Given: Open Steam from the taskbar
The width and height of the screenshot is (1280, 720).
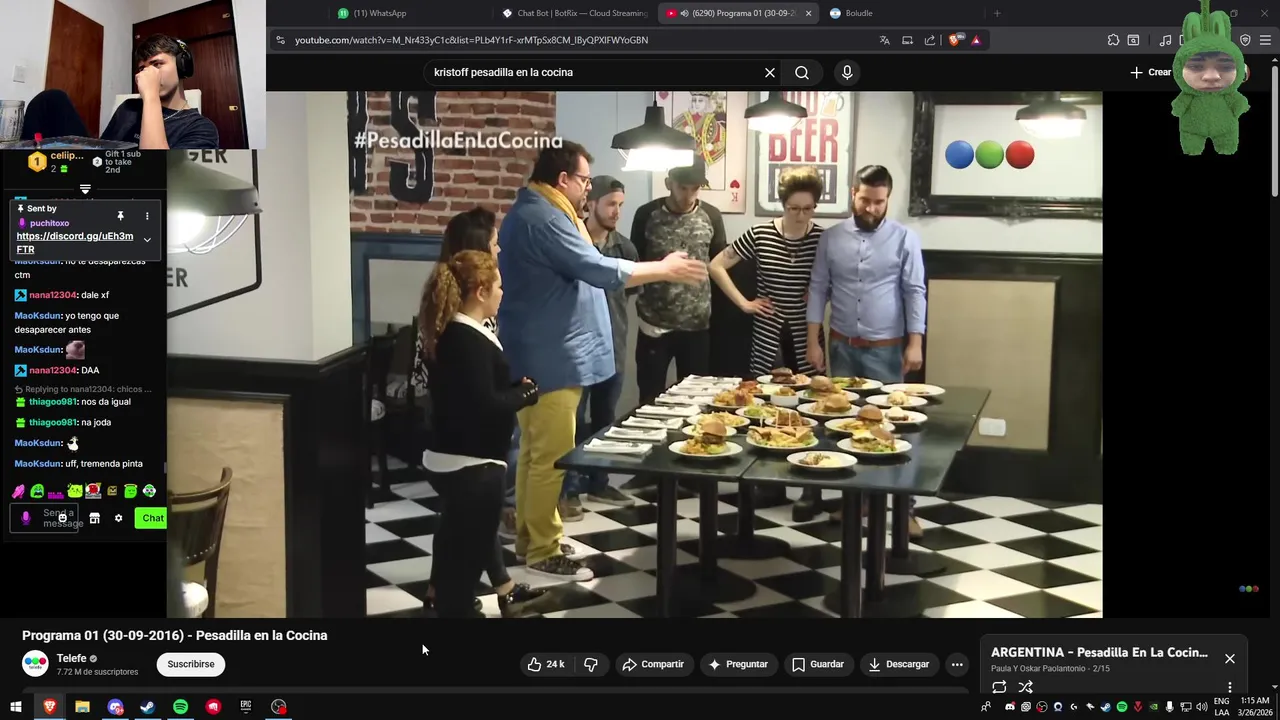Looking at the screenshot, I should 147,707.
